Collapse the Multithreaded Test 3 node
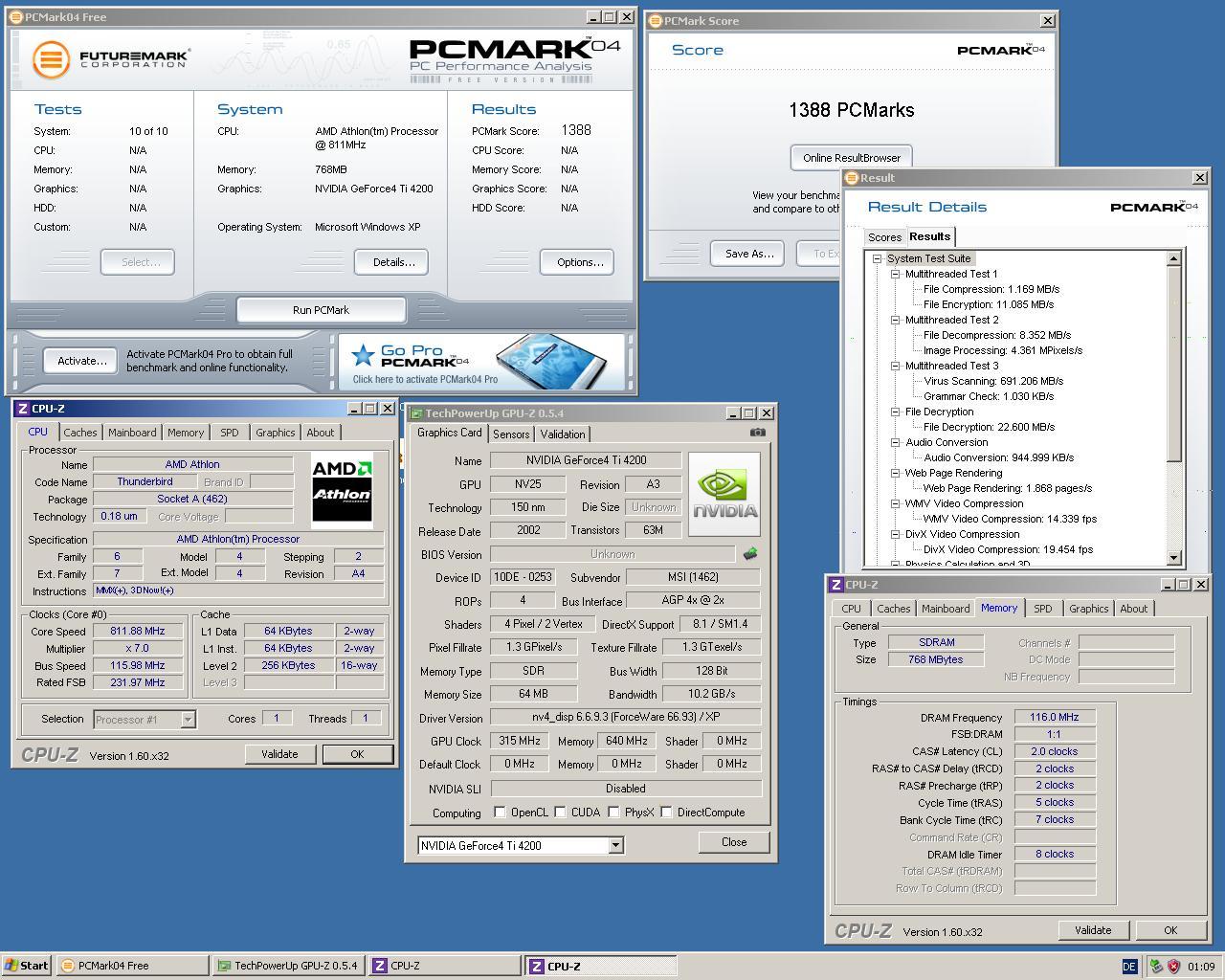Image resolution: width=1225 pixels, height=980 pixels. tap(895, 366)
